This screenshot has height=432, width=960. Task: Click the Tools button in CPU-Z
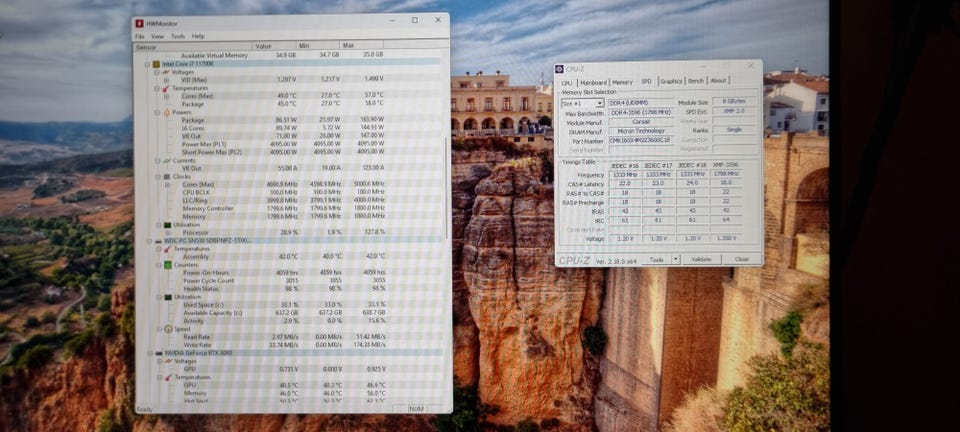[x=656, y=259]
